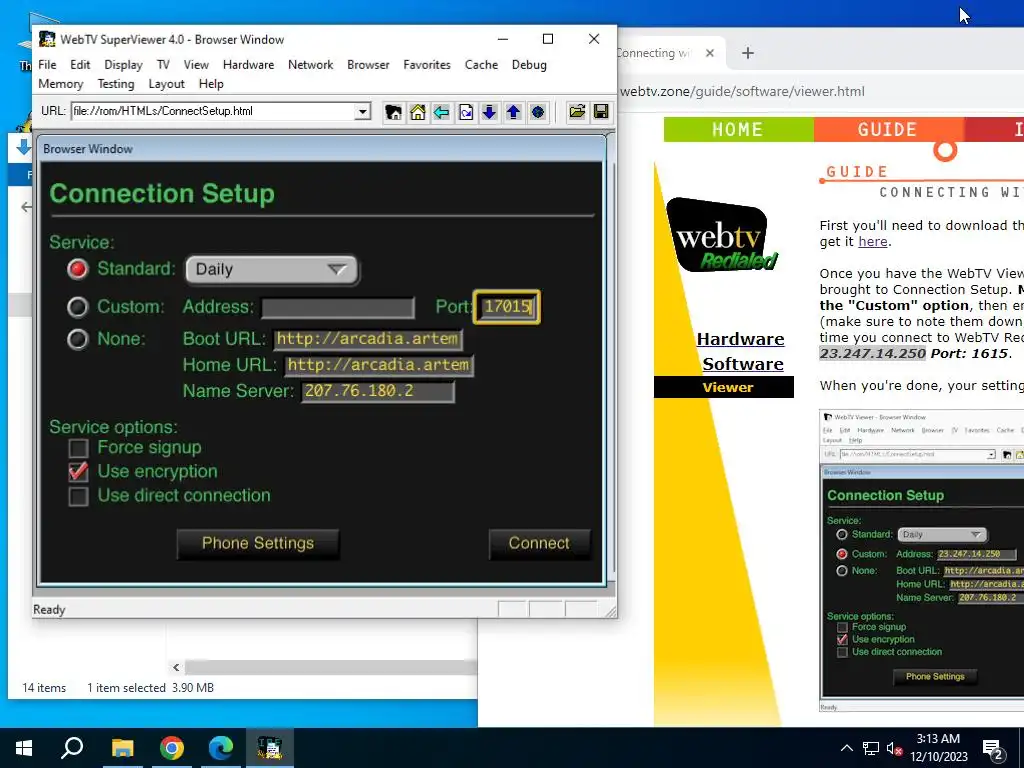The width and height of the screenshot is (1024, 768).
Task: Click the Connect button
Action: tap(539, 543)
